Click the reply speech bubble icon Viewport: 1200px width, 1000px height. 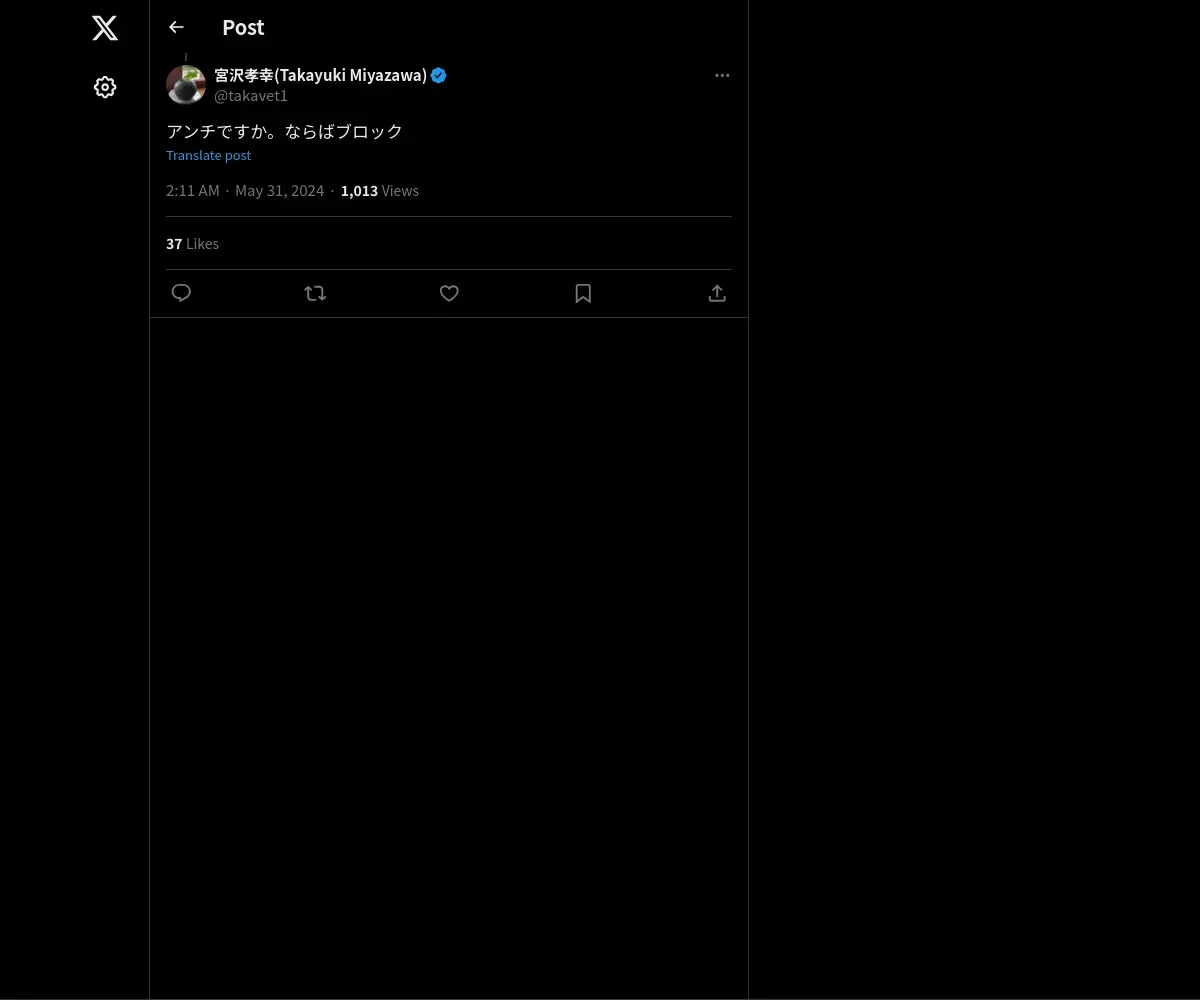pos(181,293)
